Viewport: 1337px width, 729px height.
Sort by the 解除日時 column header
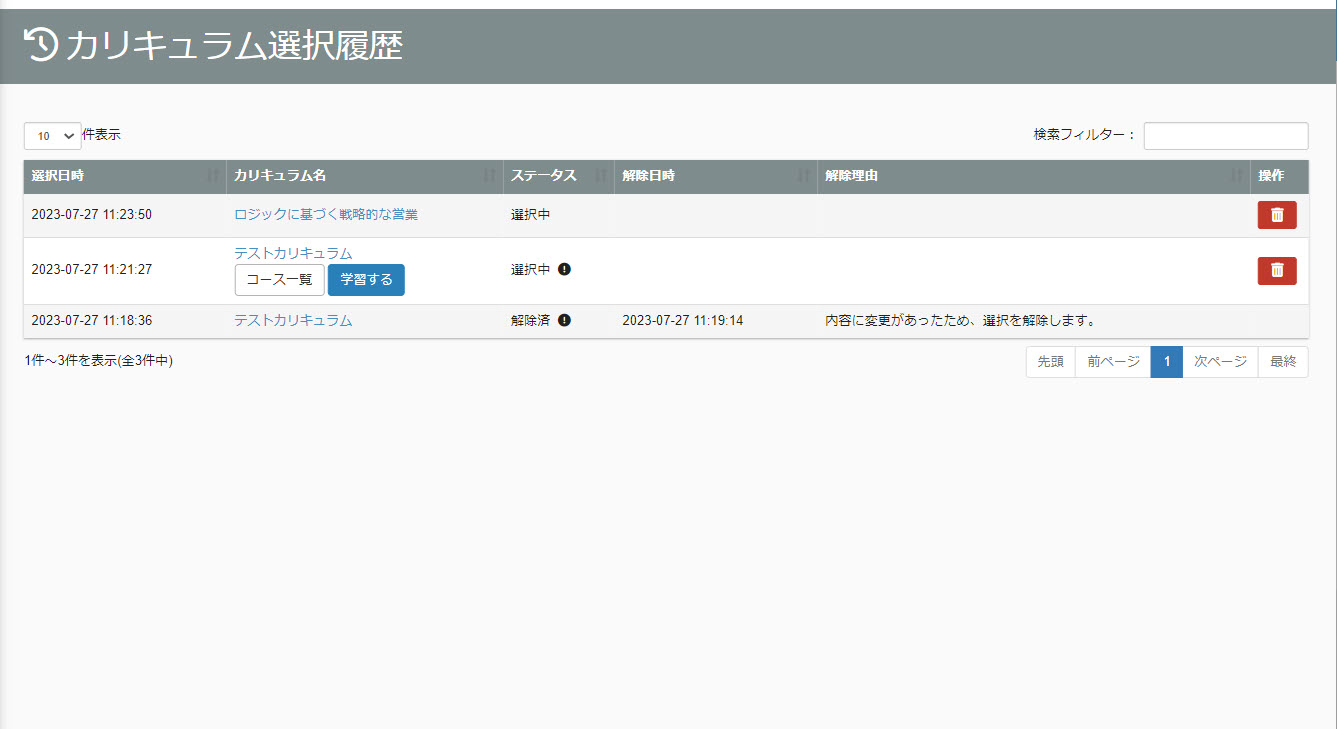click(715, 176)
